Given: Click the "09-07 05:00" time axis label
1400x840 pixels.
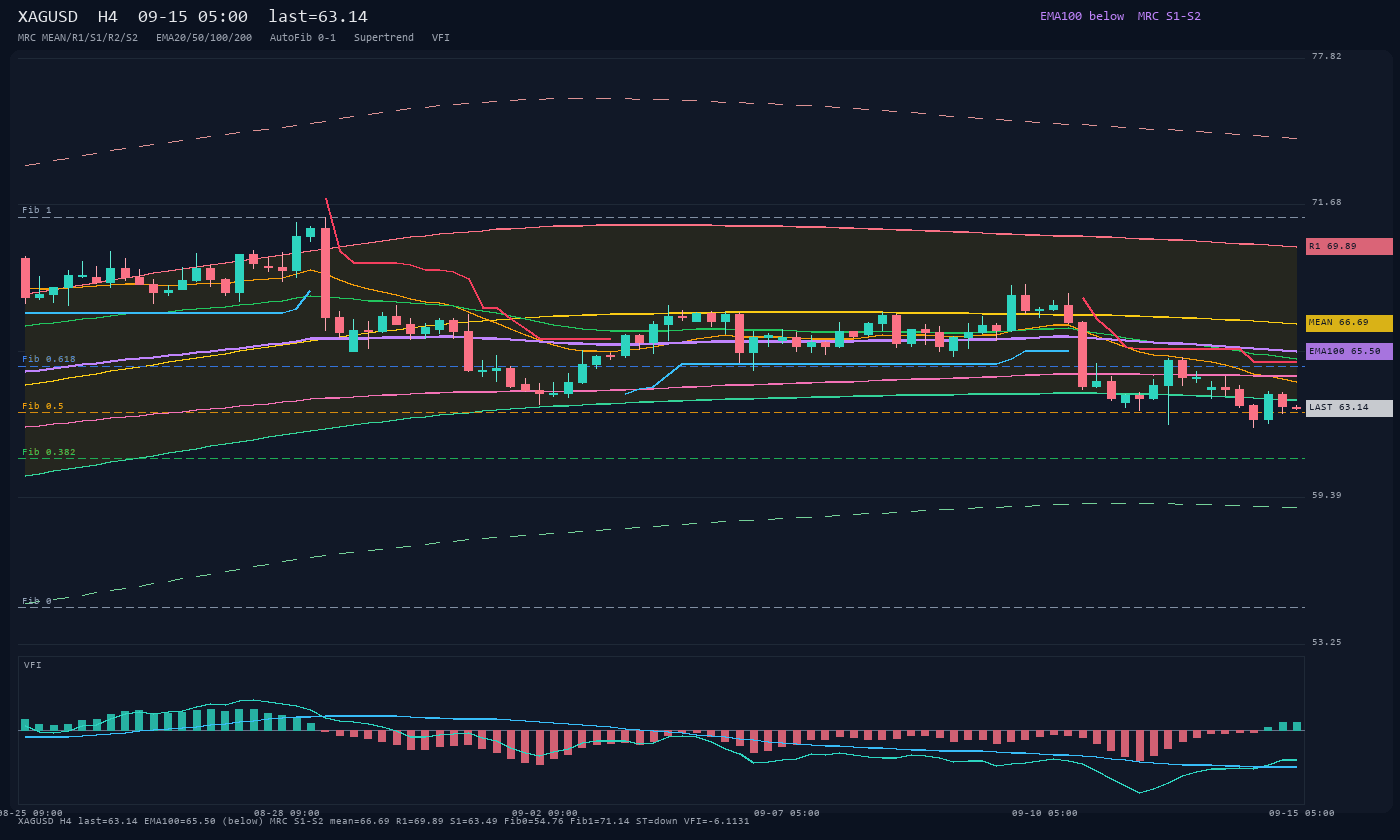Looking at the screenshot, I should (787, 813).
